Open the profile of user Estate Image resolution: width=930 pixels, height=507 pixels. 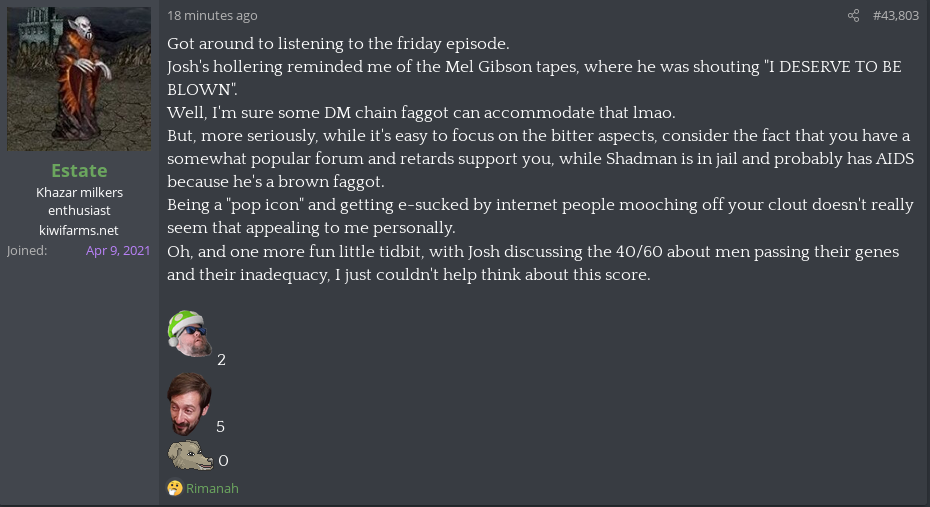79,171
